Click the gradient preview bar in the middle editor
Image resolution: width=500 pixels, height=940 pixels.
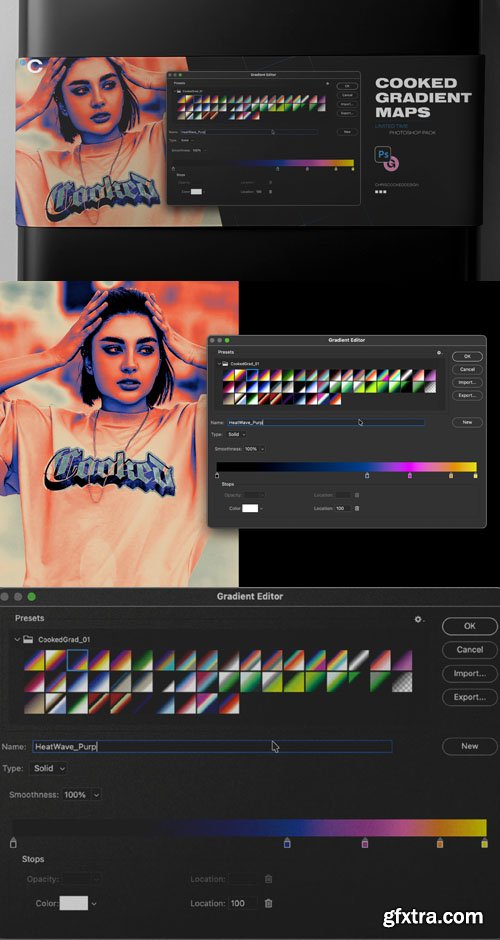(347, 467)
